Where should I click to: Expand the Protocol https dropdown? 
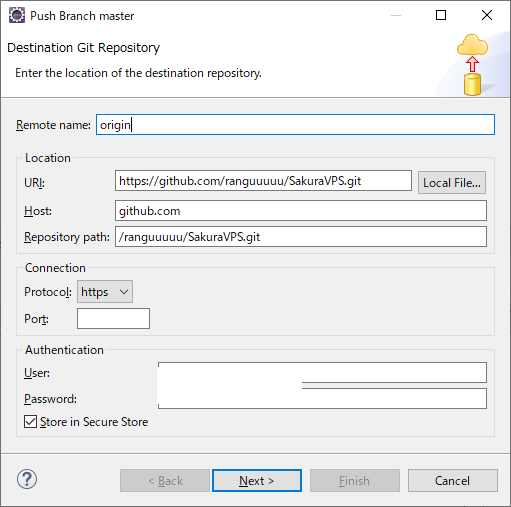pos(105,292)
